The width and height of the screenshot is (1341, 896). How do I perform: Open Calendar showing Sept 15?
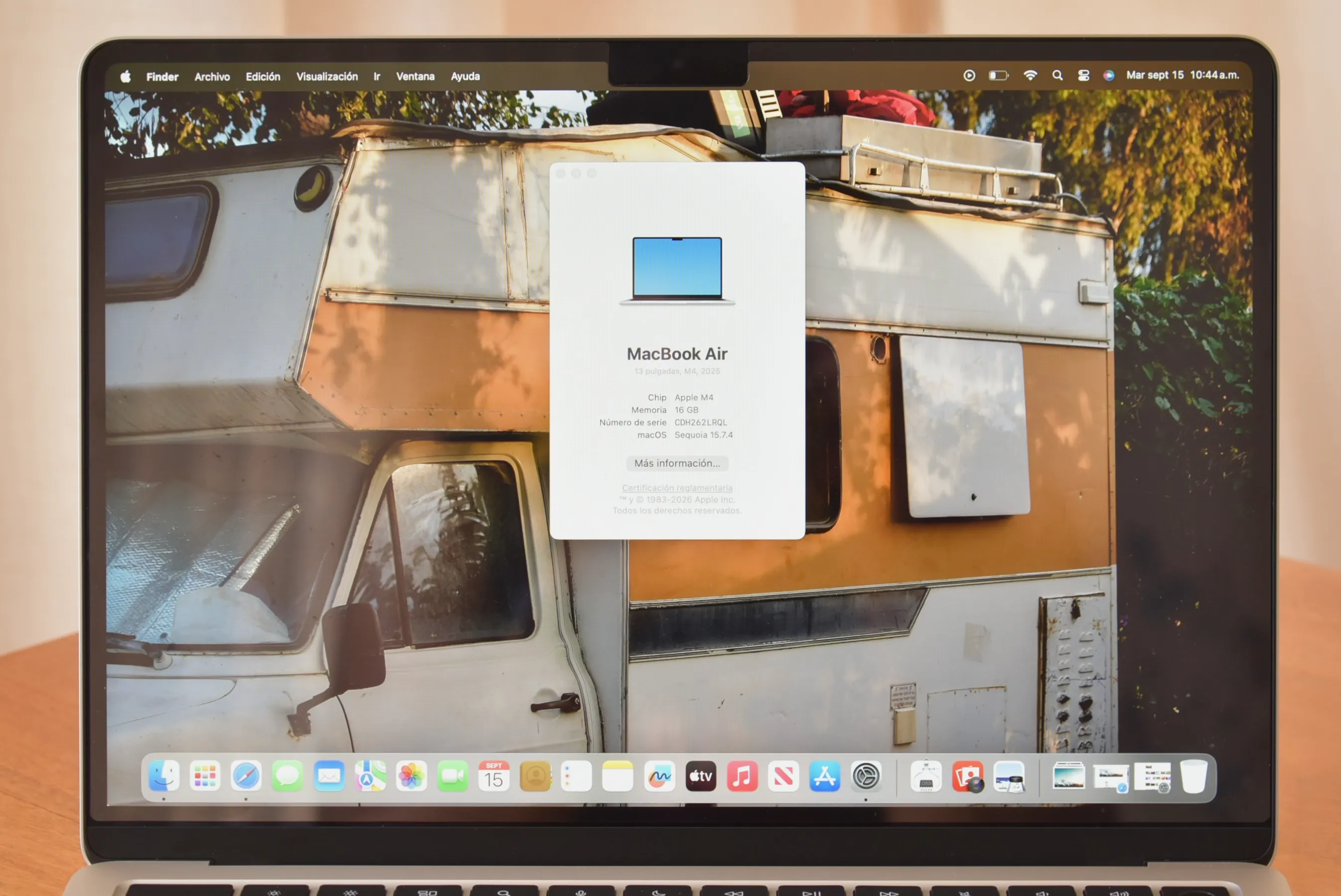point(494,776)
